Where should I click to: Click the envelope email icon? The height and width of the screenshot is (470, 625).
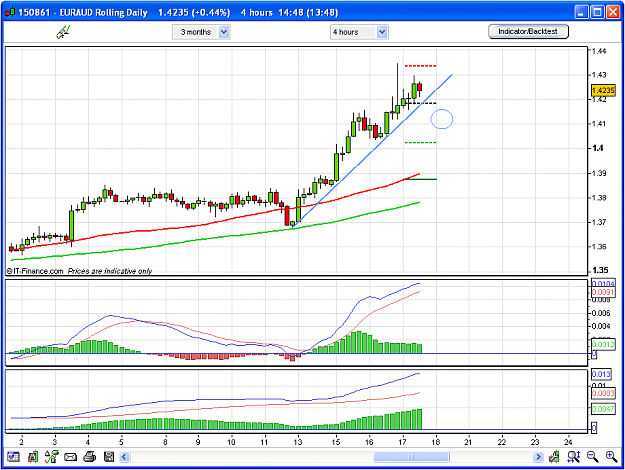pos(71,457)
